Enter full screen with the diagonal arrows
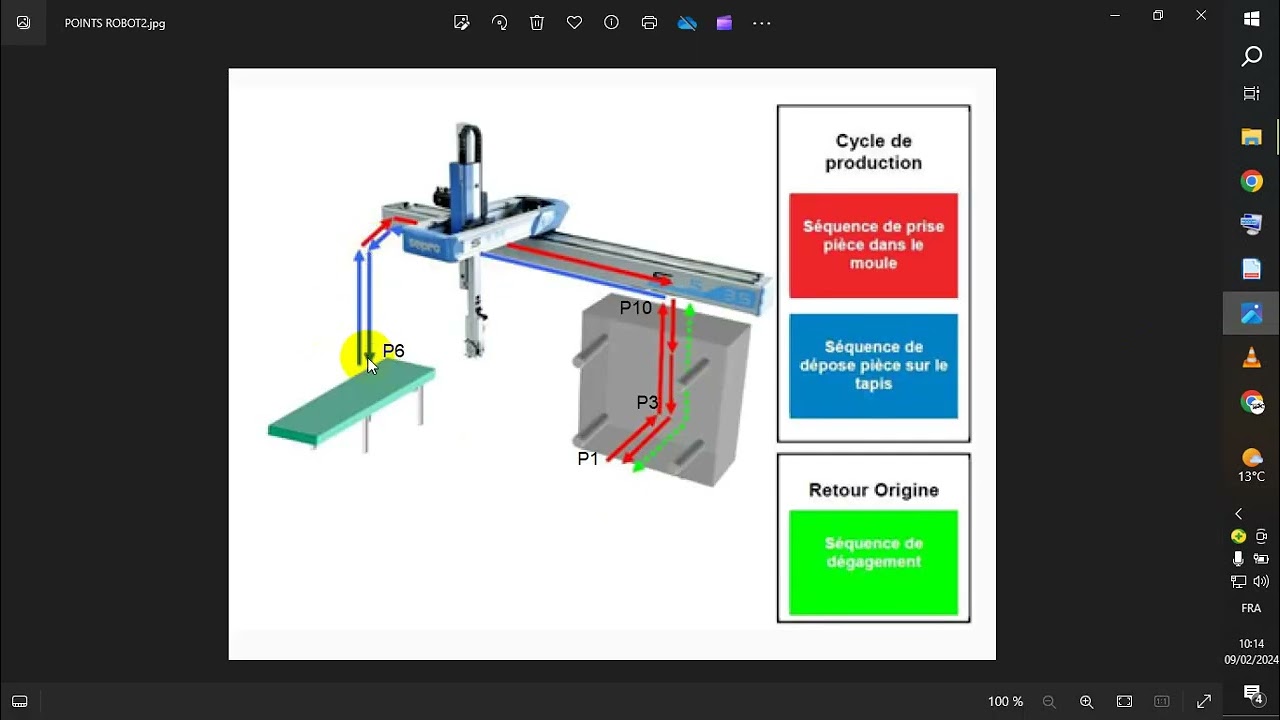 (x=1204, y=702)
